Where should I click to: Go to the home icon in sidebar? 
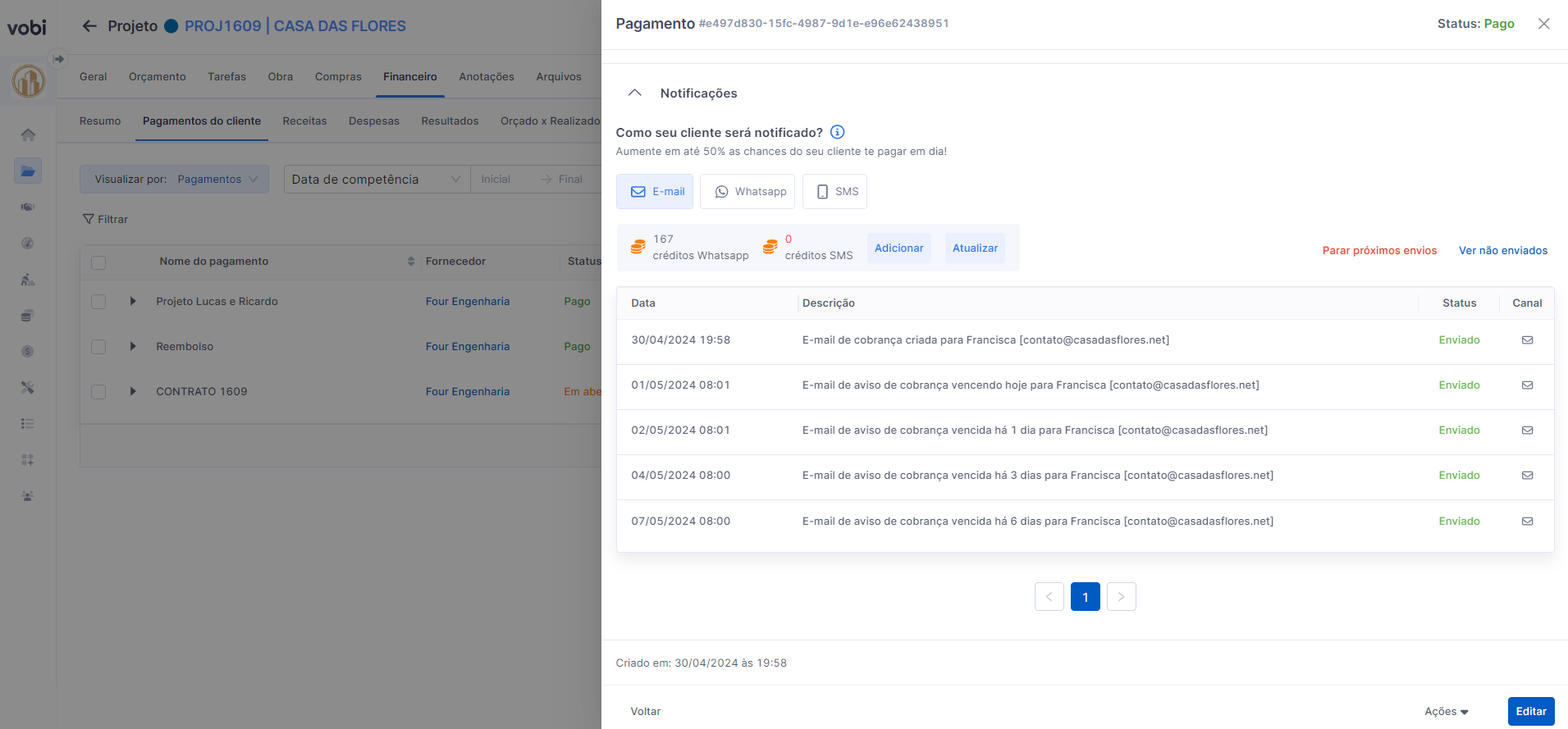pyautogui.click(x=28, y=134)
